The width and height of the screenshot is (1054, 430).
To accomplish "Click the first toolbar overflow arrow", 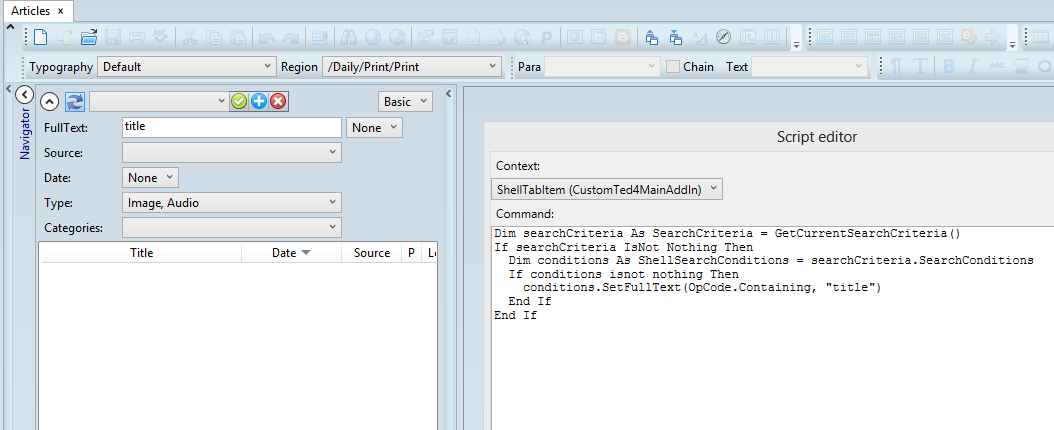I will tap(796, 45).
